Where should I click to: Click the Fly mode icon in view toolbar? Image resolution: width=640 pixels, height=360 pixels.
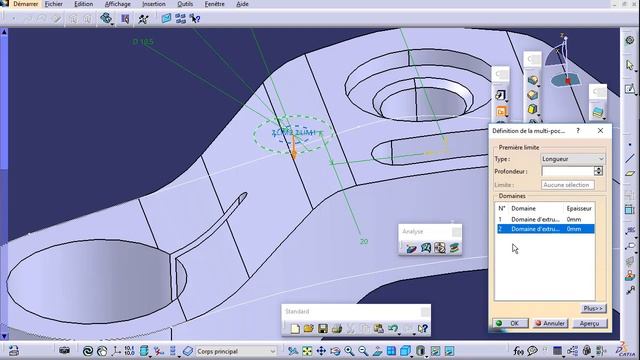(293, 351)
